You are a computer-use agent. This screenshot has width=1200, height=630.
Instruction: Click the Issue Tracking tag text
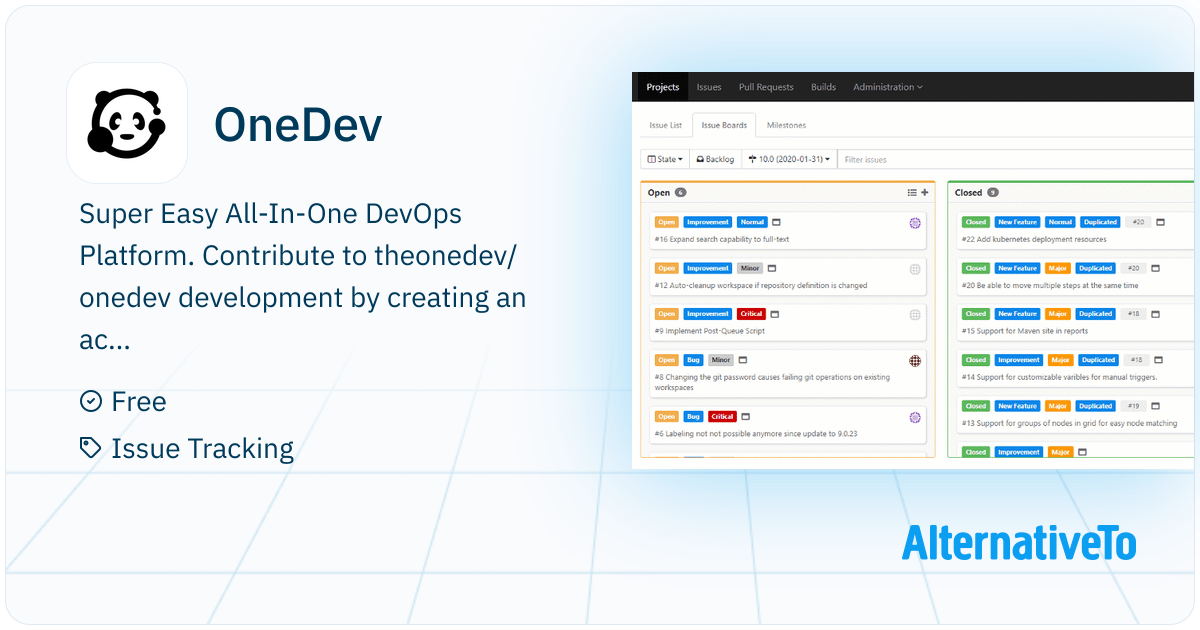(x=202, y=449)
